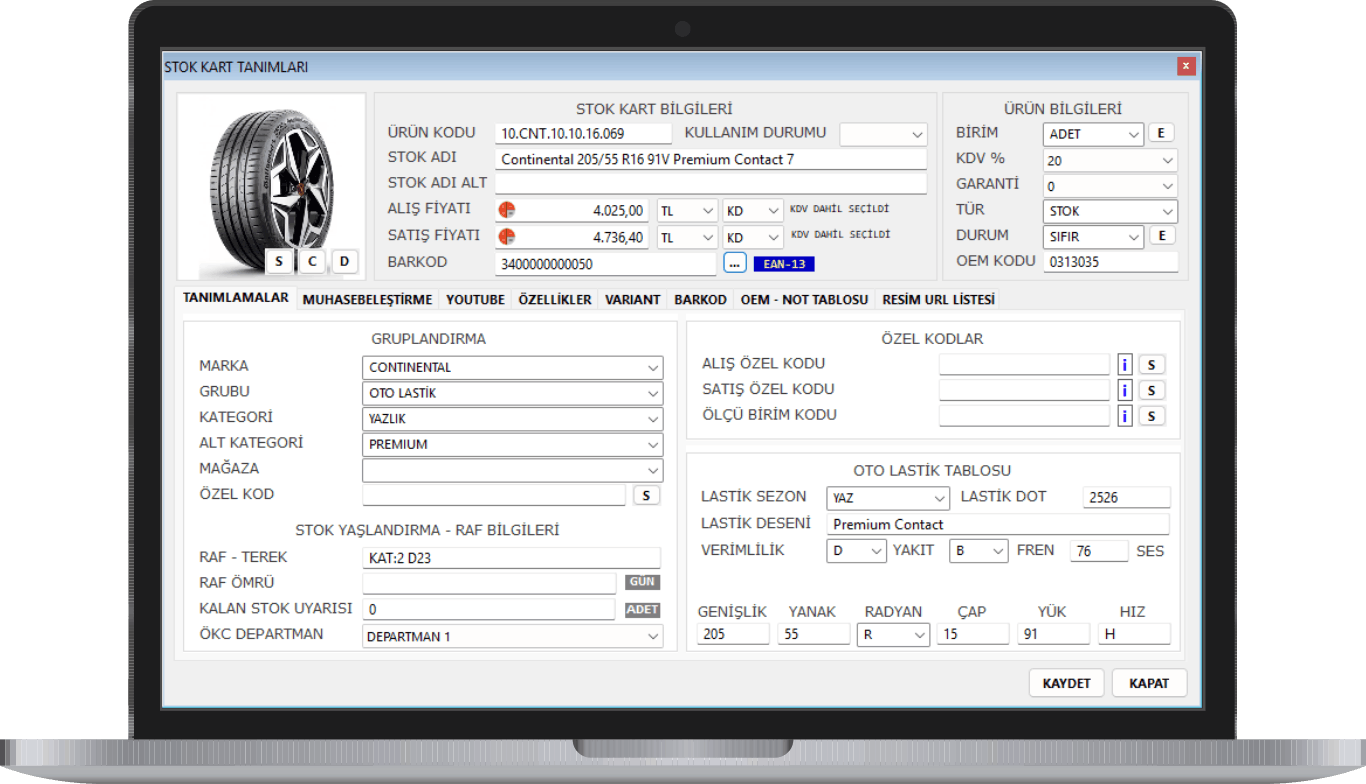Click the ADET label beside KALAN STOK UYARISI

point(643,610)
